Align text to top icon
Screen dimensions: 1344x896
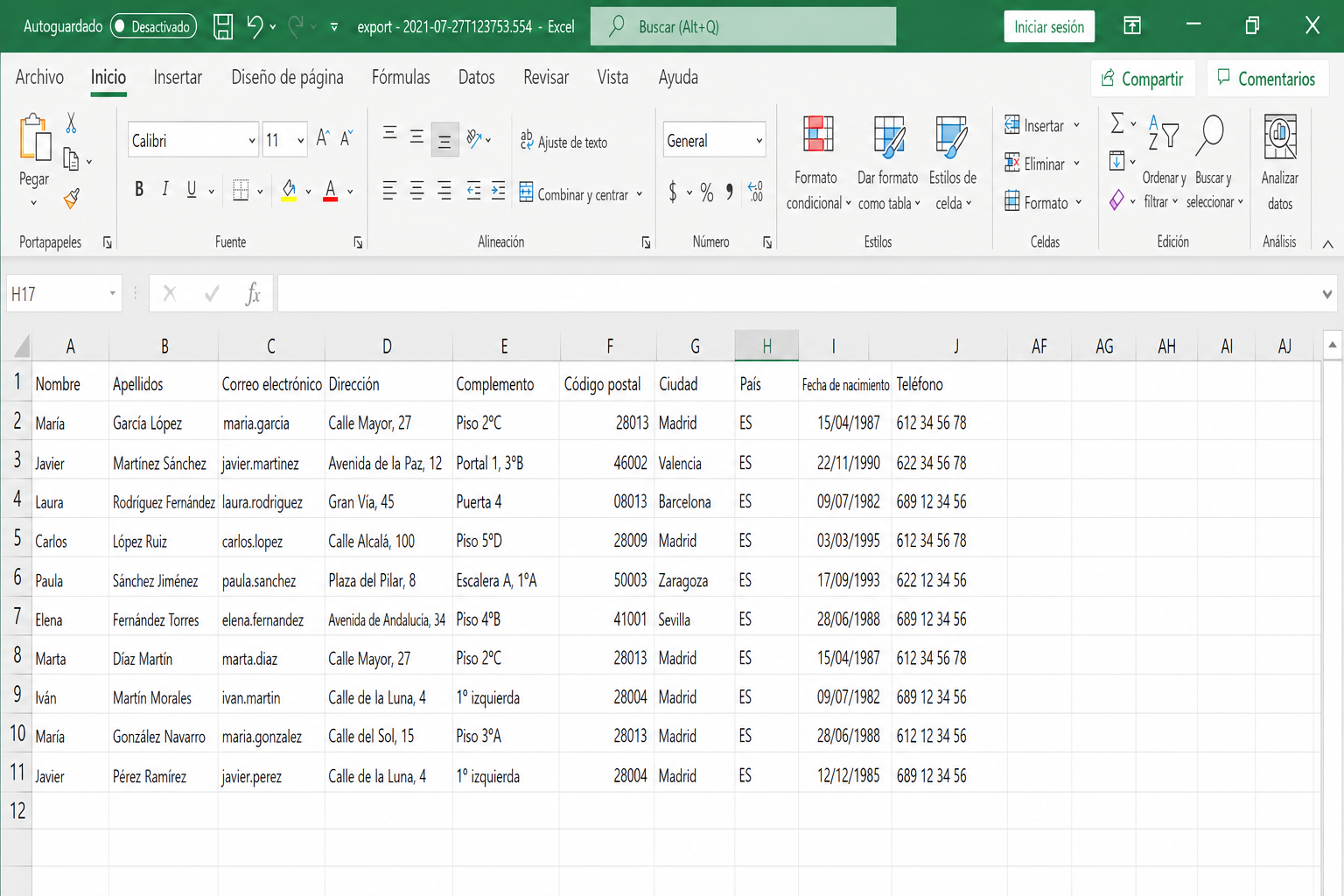pos(390,133)
